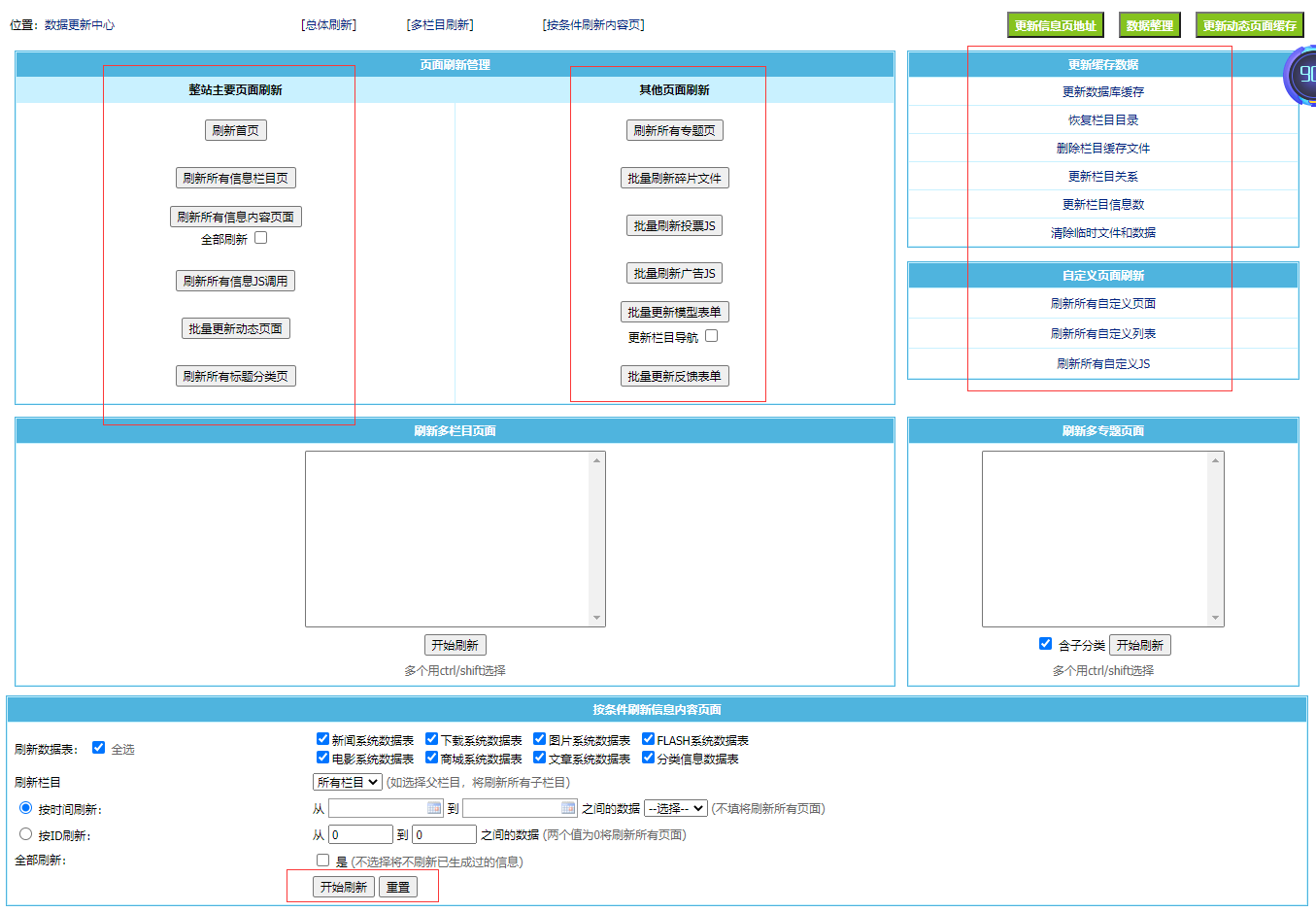Uncheck the 含子分类 checkbox
The width and height of the screenshot is (1316, 912).
1045,644
